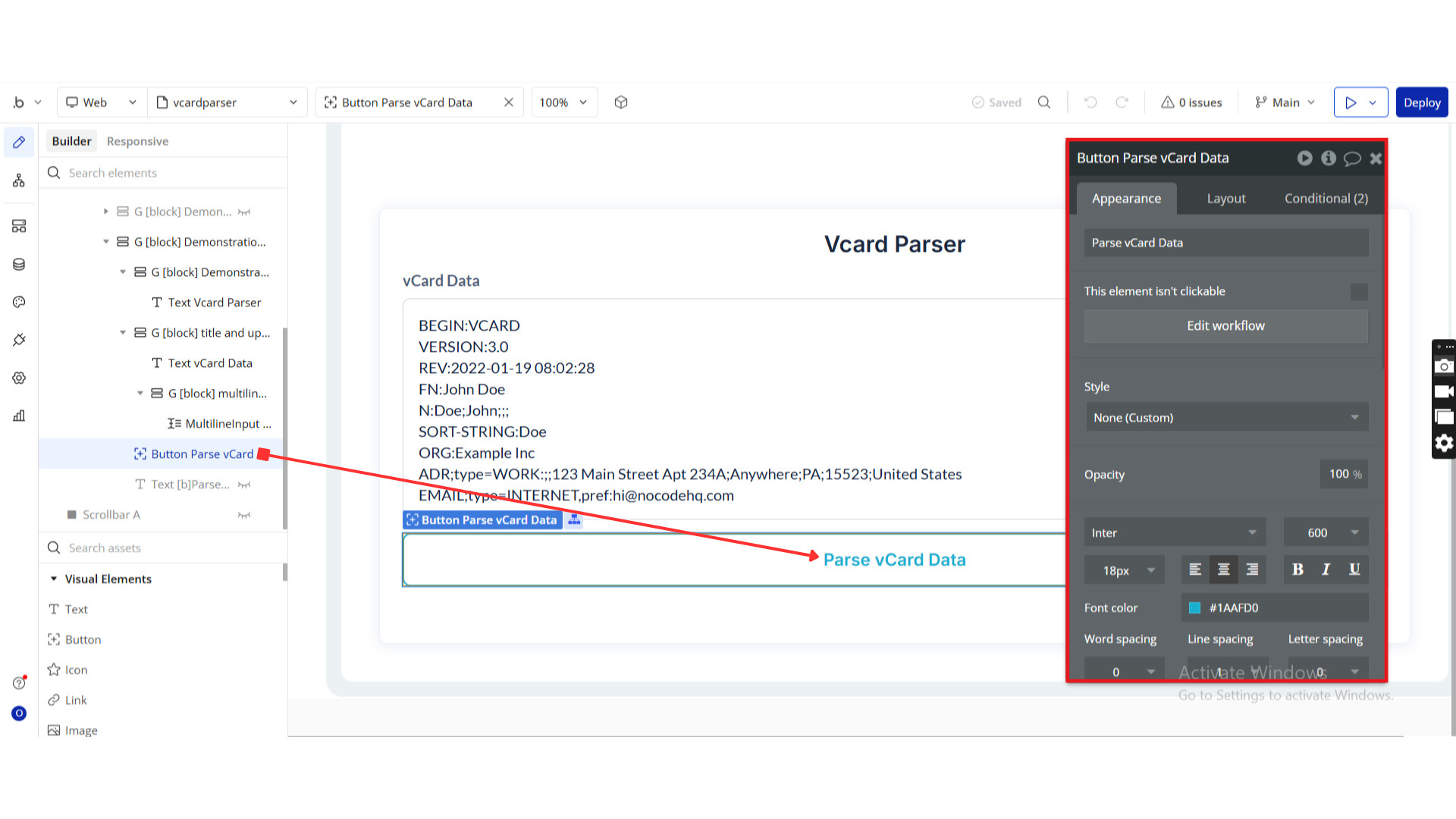Switch to the Responsive tab
1456x819 pixels.
coord(137,141)
